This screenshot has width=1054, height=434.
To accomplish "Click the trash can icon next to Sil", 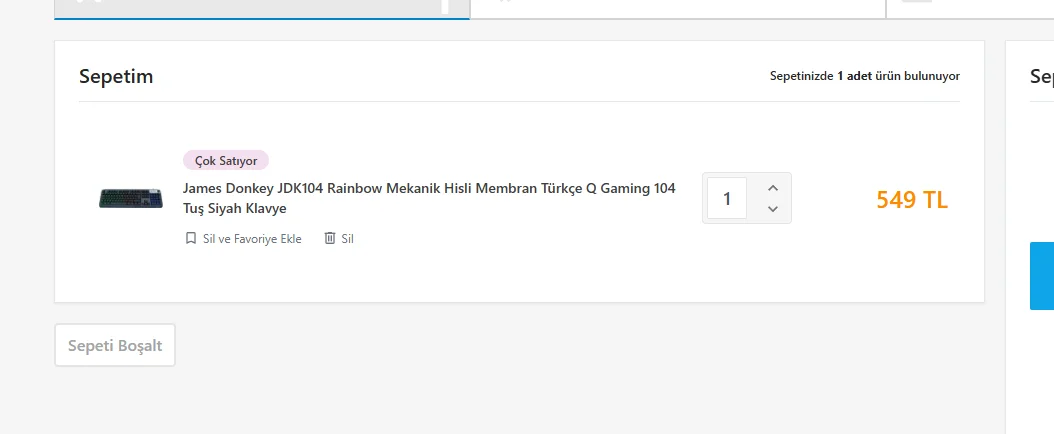I will [x=329, y=238].
